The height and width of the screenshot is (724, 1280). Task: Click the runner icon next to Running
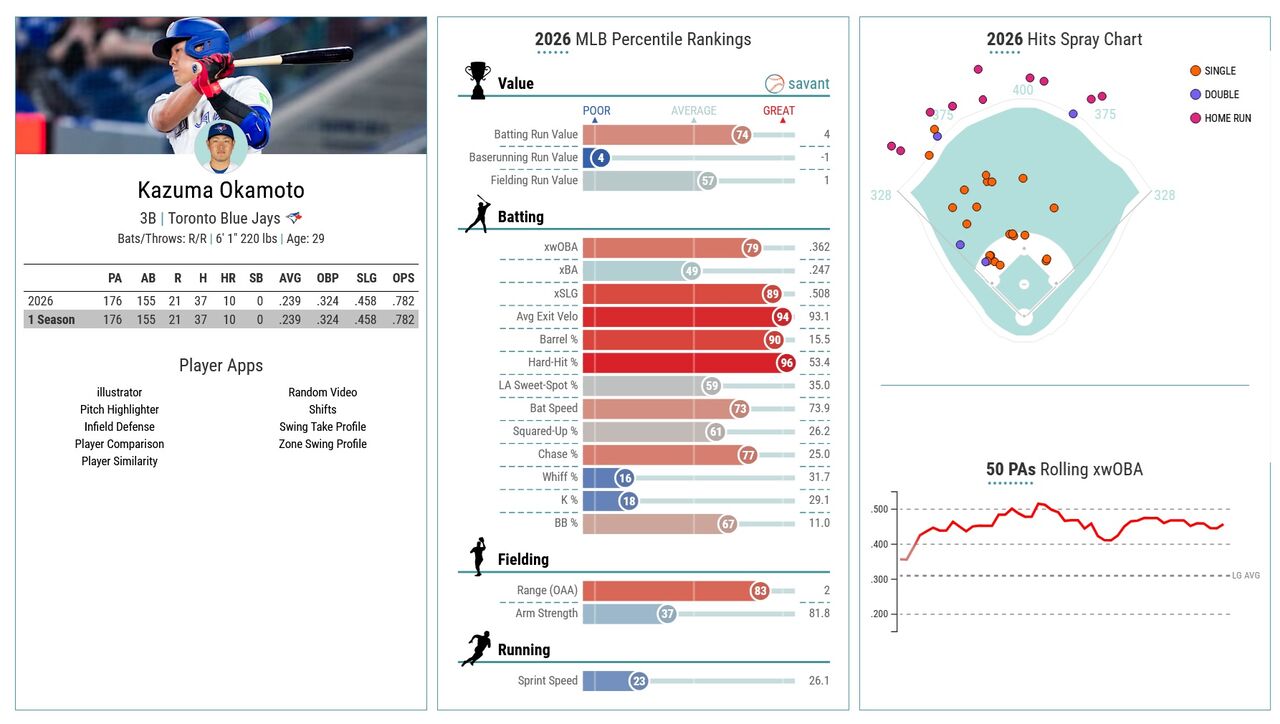476,648
